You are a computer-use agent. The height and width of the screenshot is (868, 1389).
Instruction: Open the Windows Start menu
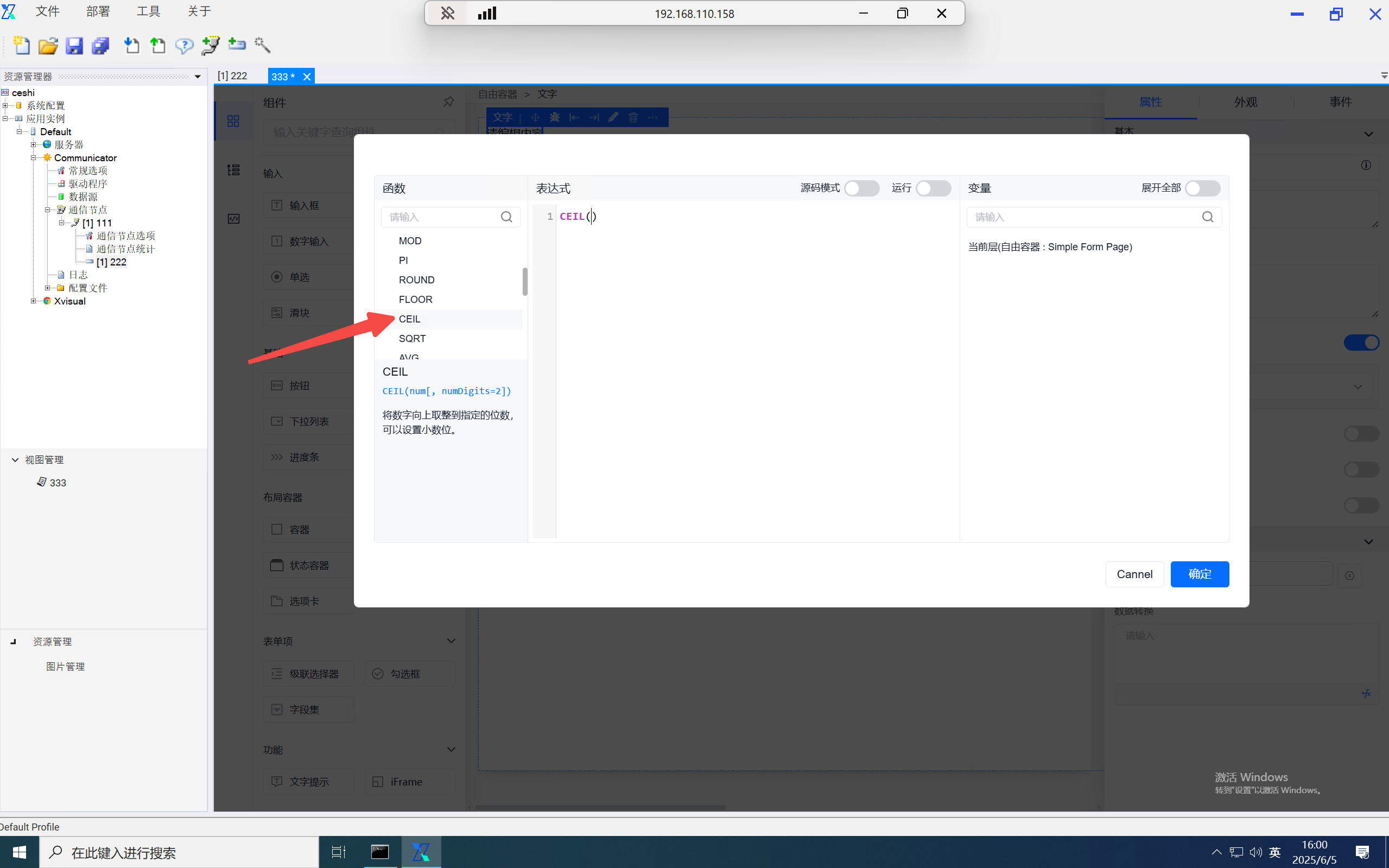pos(19,852)
